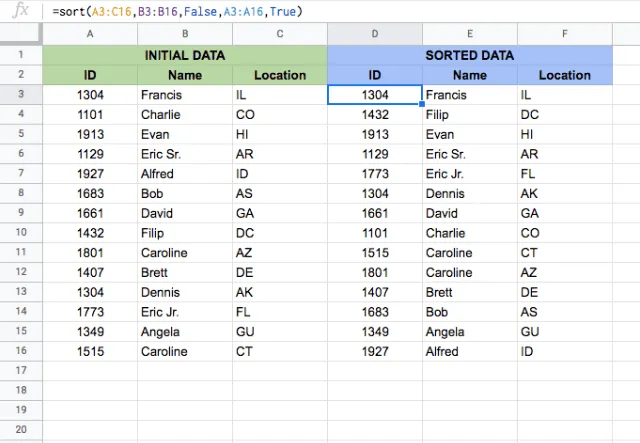Select row 10 header
Viewport: 640px width, 443px height.
click(21, 233)
